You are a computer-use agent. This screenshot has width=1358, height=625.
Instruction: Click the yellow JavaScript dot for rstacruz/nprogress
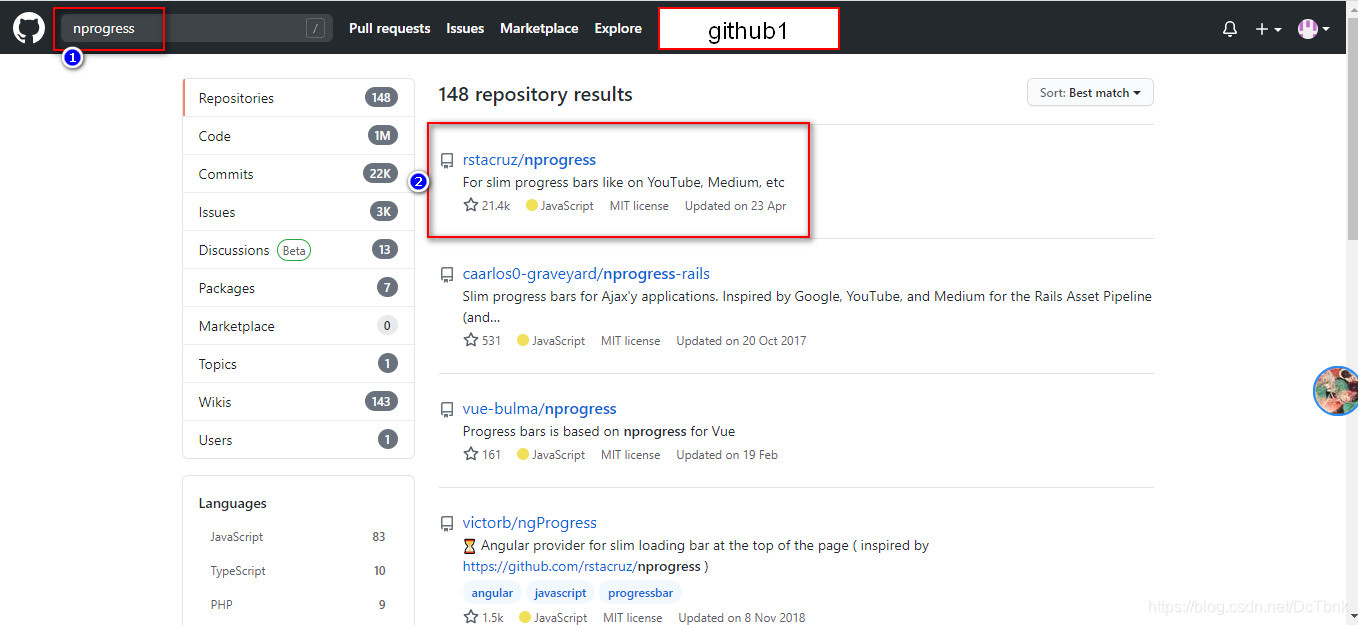pyautogui.click(x=531, y=206)
